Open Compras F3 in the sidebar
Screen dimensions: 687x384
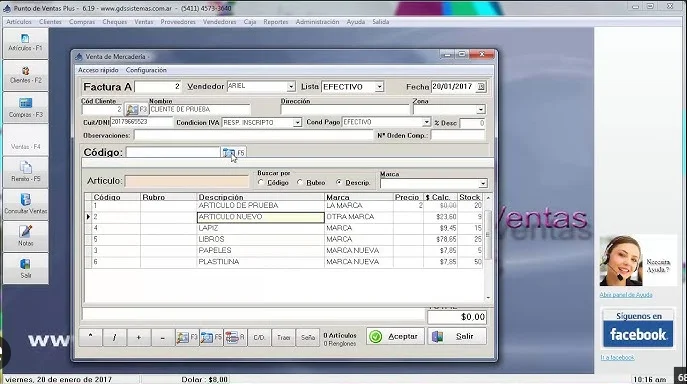[25, 108]
